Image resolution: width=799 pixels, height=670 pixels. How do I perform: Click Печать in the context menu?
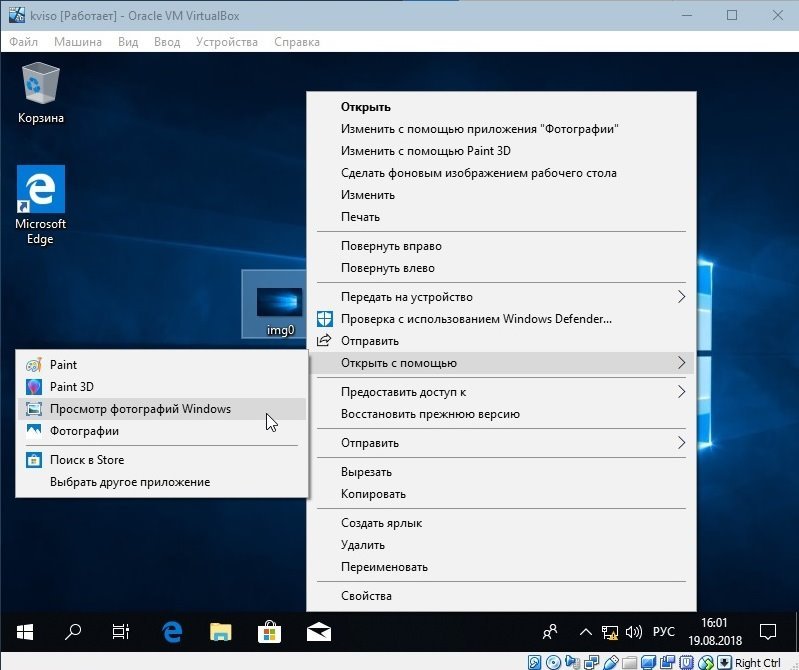click(501, 217)
